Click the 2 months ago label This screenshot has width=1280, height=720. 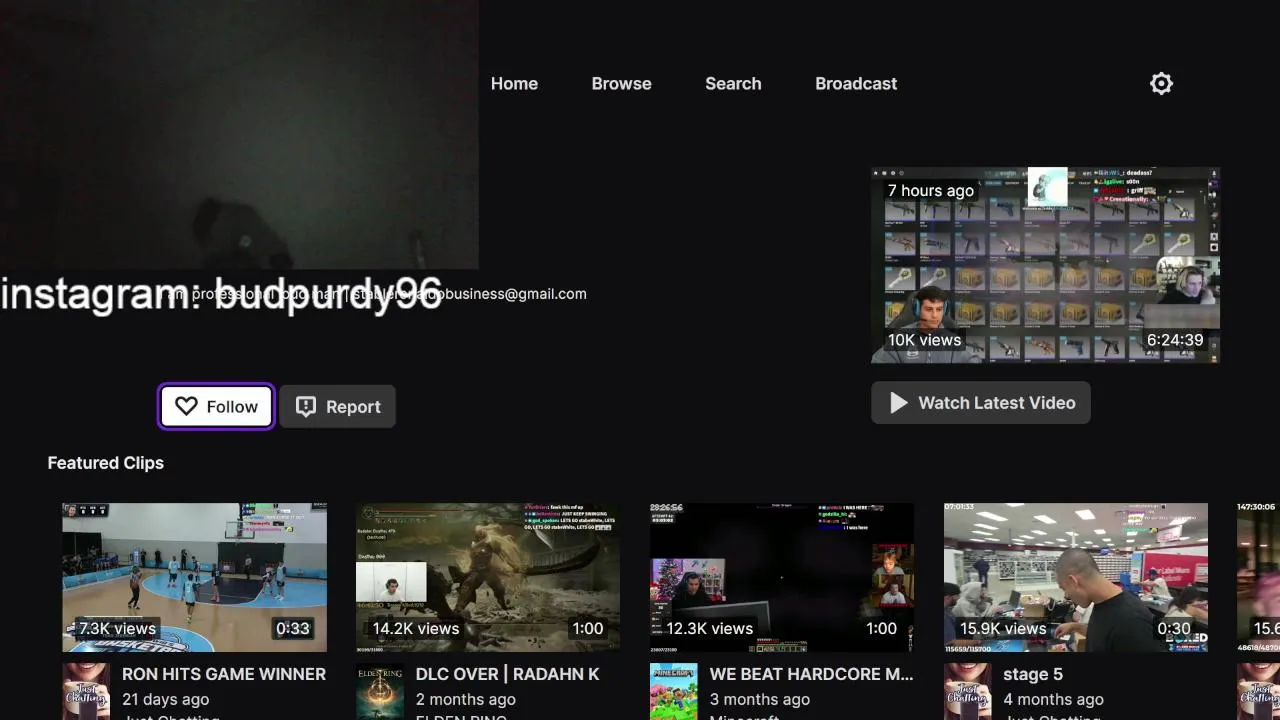pyautogui.click(x=466, y=699)
